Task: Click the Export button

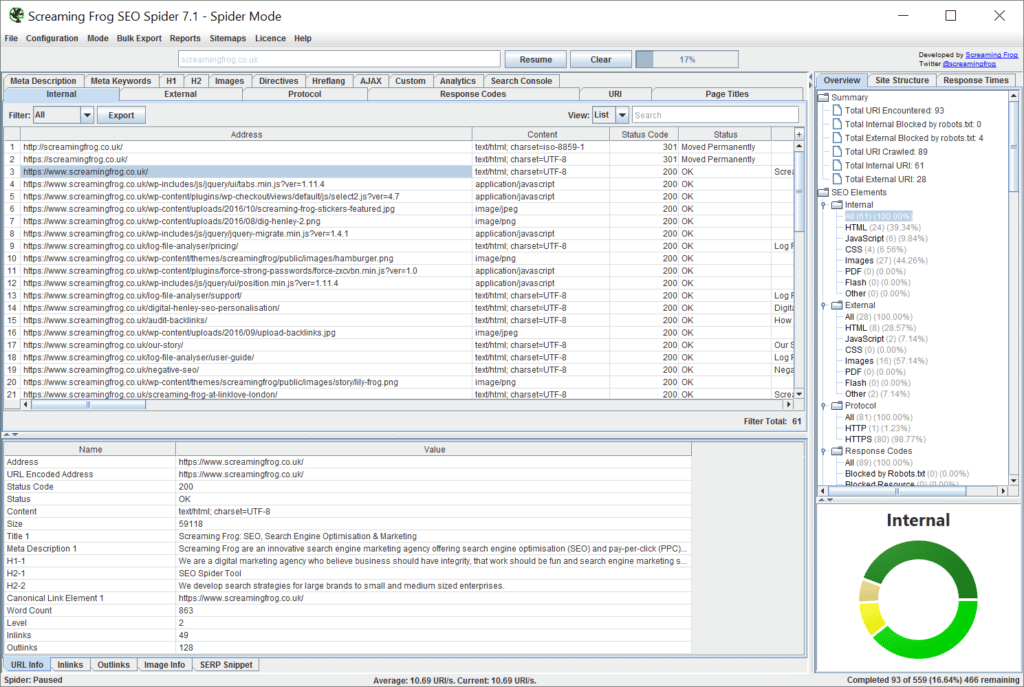Action: pos(121,115)
